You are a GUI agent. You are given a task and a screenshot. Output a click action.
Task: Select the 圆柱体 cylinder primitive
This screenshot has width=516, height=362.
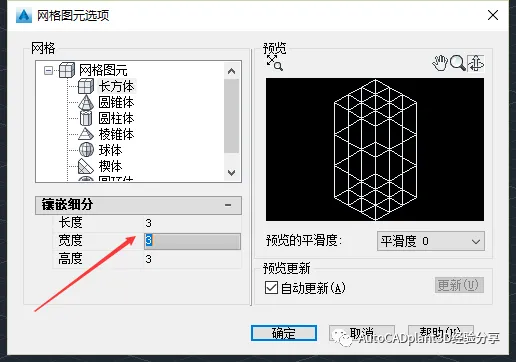116,118
